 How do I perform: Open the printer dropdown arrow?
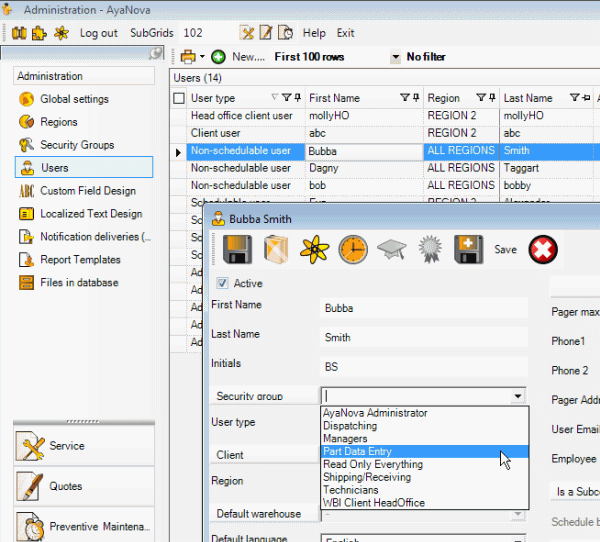(202, 57)
